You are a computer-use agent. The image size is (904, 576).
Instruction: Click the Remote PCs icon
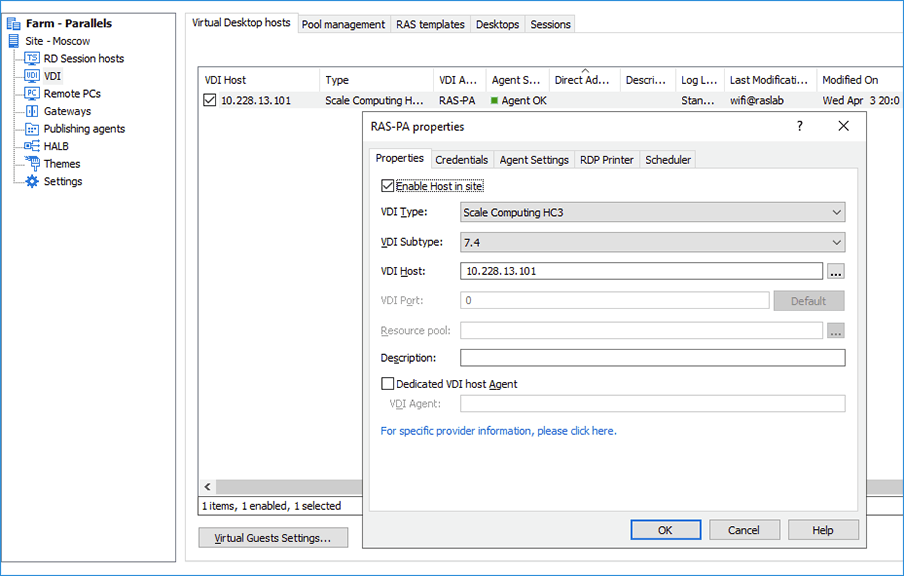click(32, 93)
